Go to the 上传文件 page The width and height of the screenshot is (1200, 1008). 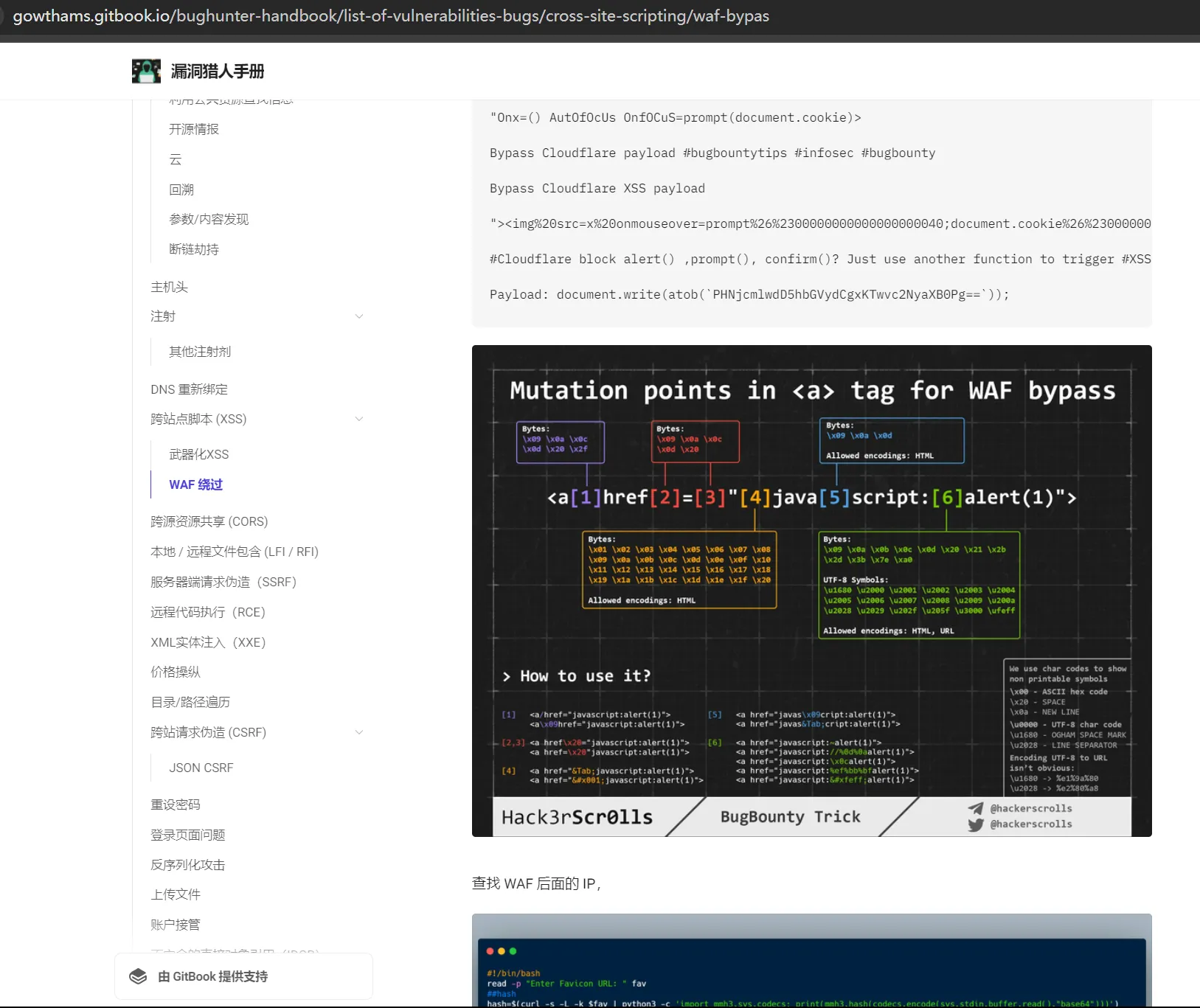(x=176, y=894)
